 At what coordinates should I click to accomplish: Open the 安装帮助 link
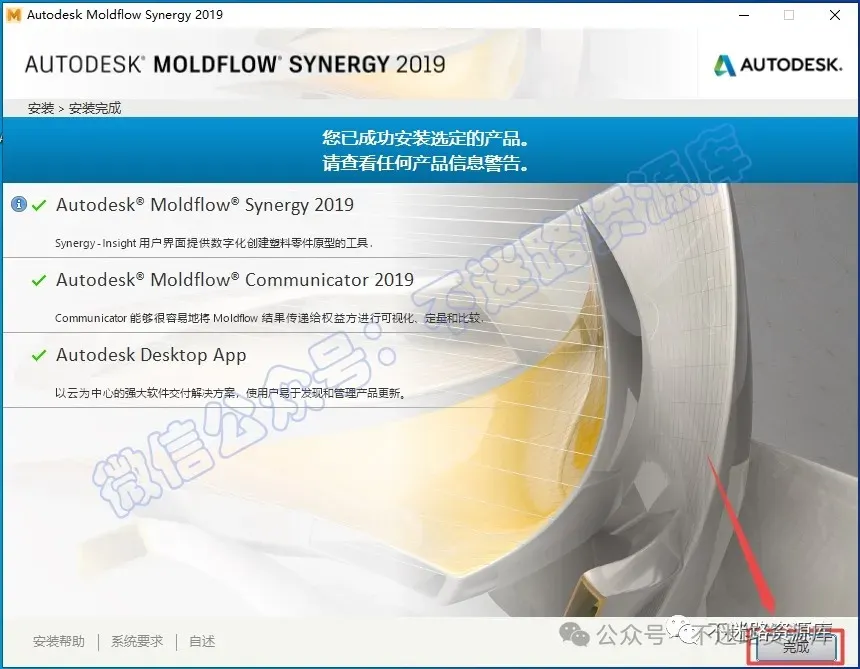[x=59, y=641]
